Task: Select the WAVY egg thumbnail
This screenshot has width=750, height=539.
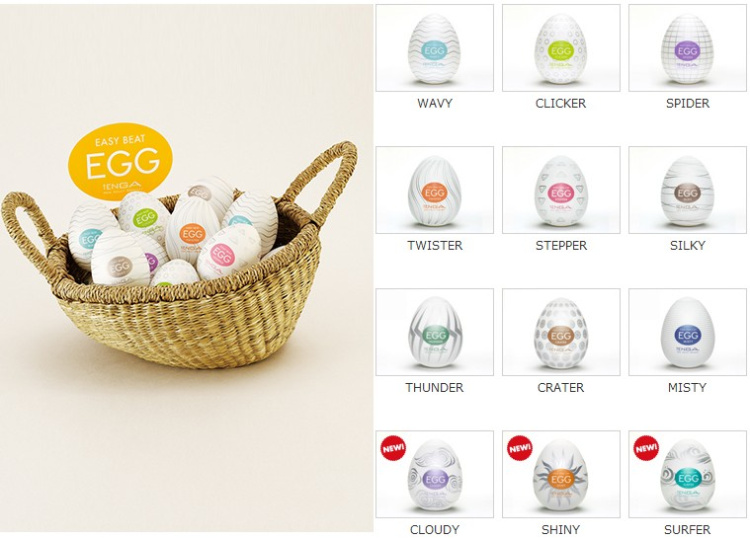Action: [x=434, y=48]
